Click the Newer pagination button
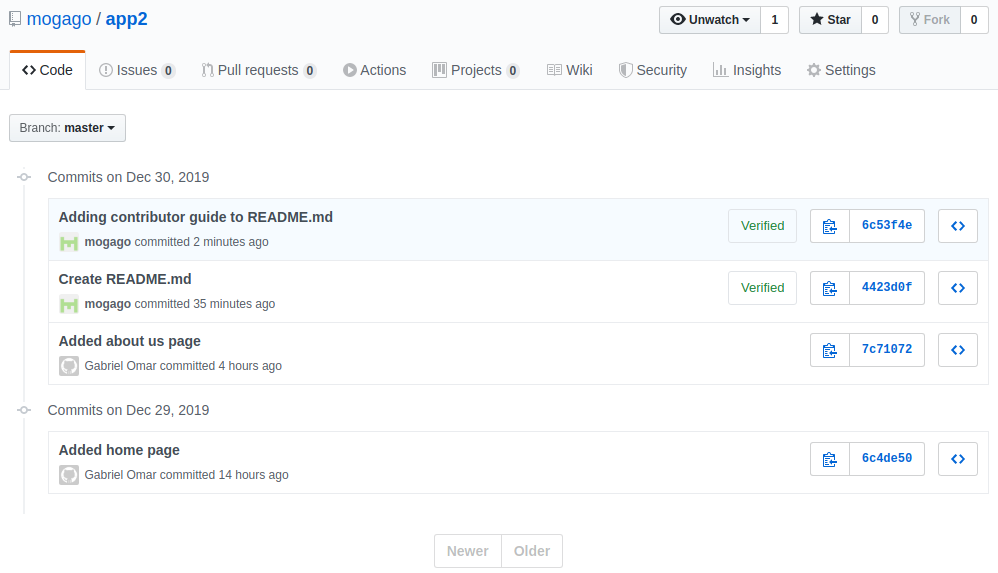This screenshot has height=573, width=998. tap(468, 551)
